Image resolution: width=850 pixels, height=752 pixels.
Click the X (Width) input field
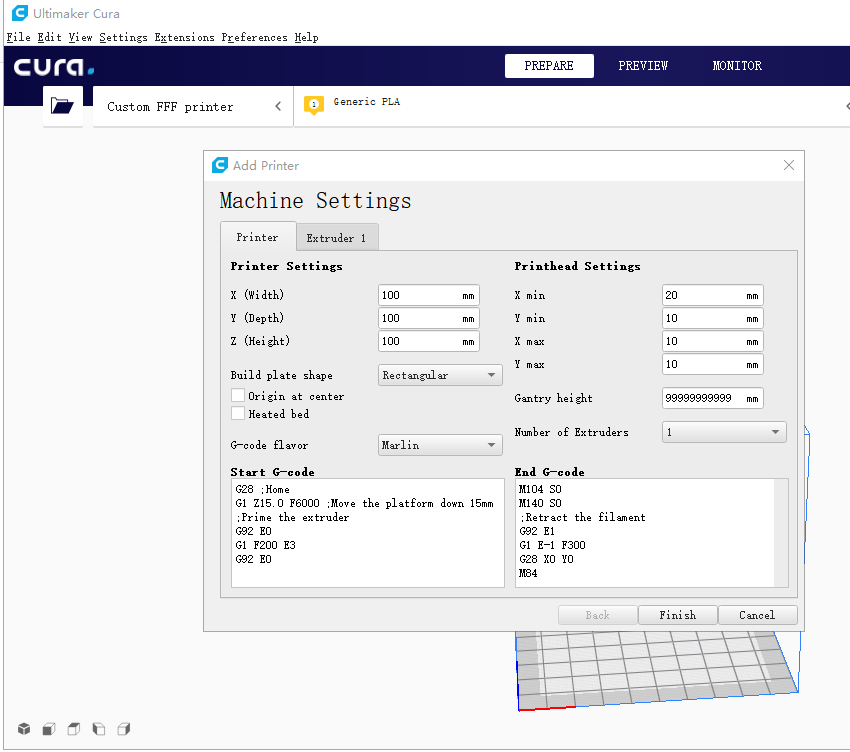pyautogui.click(x=429, y=295)
